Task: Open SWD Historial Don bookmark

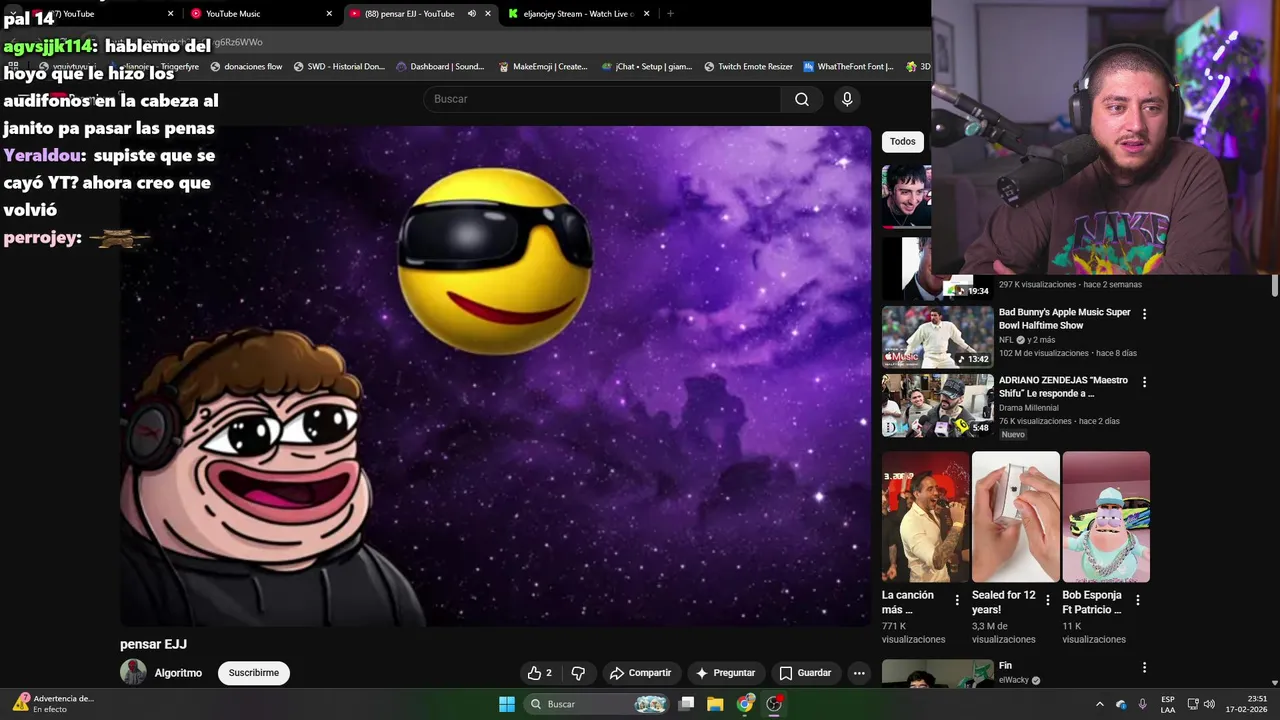Action: [x=339, y=67]
